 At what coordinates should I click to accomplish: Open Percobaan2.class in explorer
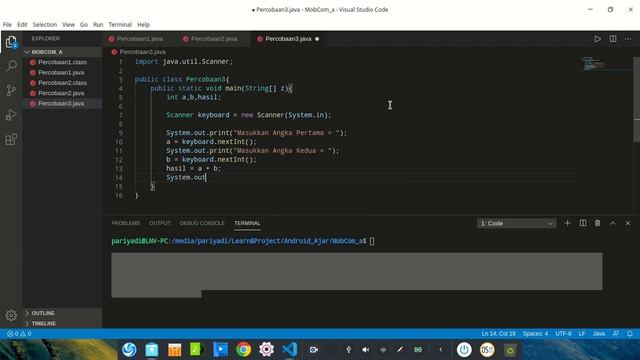point(62,83)
